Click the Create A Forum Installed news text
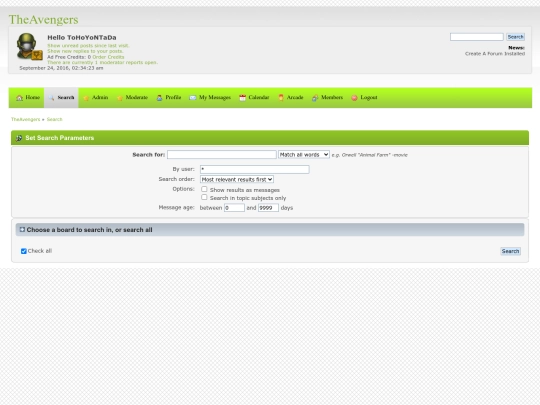 pyautogui.click(x=495, y=54)
